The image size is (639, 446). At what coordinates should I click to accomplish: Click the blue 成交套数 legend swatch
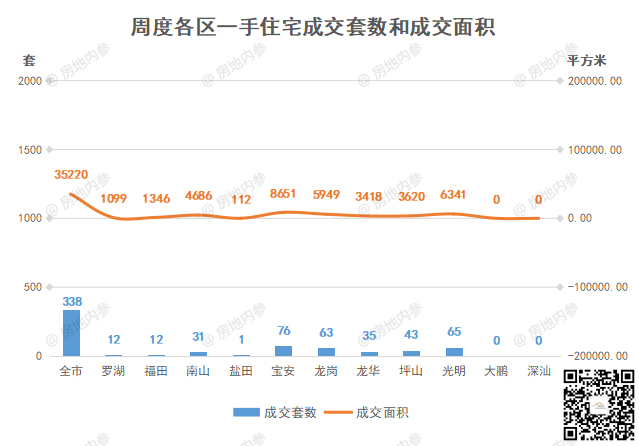click(246, 413)
